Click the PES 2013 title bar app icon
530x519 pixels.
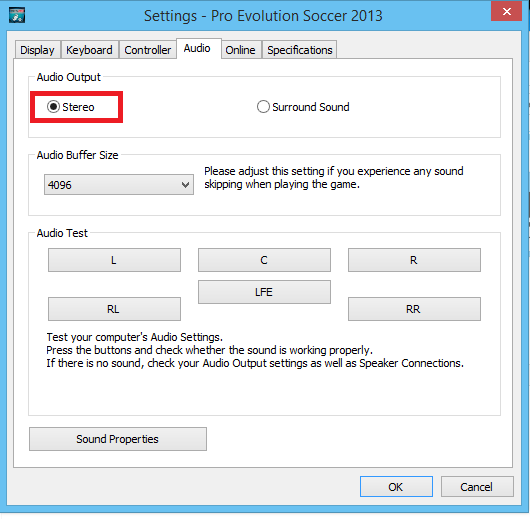tap(17, 16)
